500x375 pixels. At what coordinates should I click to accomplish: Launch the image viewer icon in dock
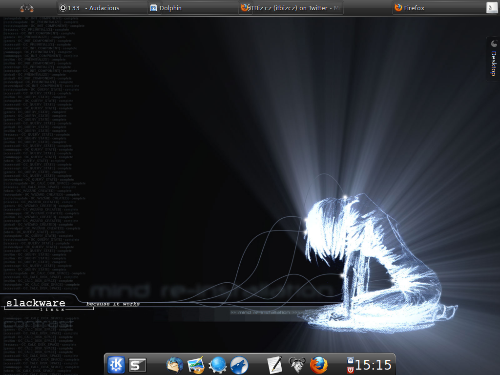(x=196, y=365)
